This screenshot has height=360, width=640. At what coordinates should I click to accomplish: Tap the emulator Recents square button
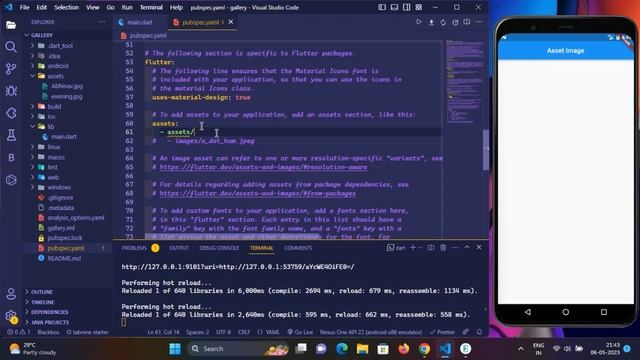tap(604, 312)
